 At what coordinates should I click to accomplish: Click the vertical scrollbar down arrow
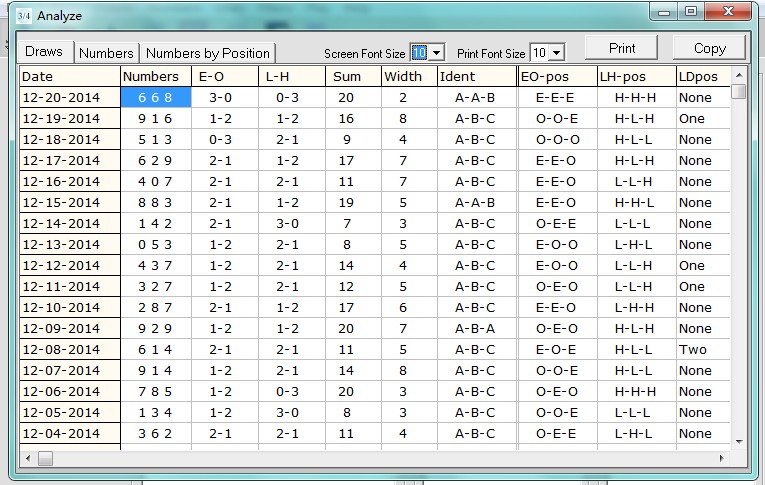tap(739, 440)
